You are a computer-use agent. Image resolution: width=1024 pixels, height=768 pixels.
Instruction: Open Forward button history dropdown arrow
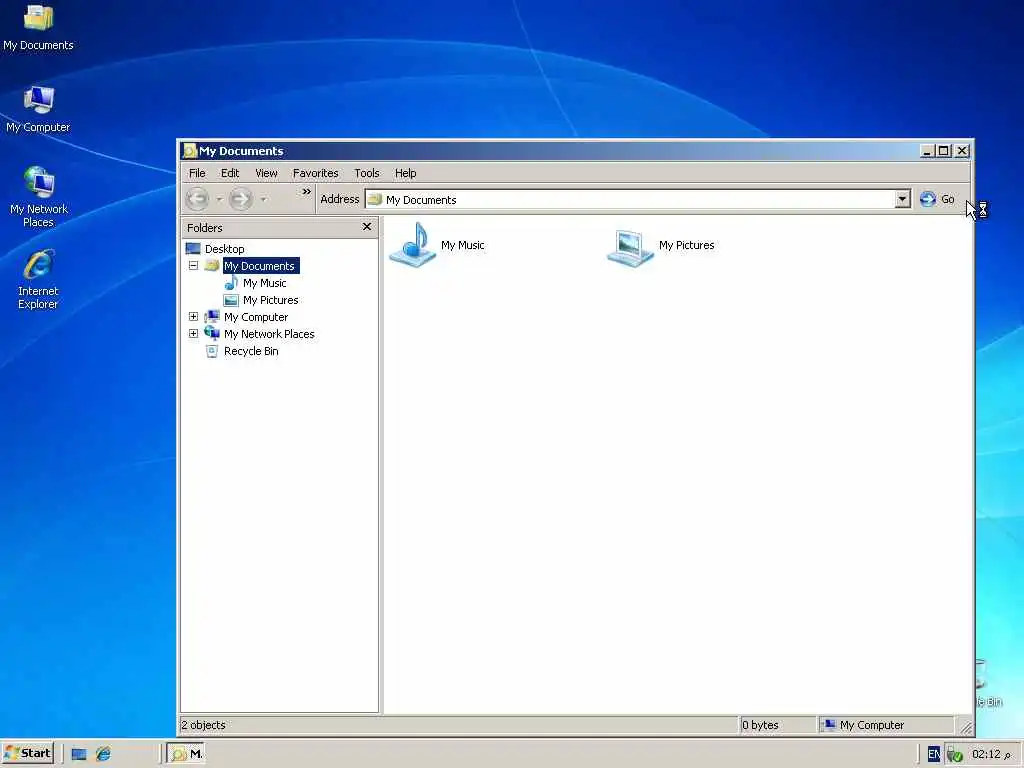click(x=263, y=199)
